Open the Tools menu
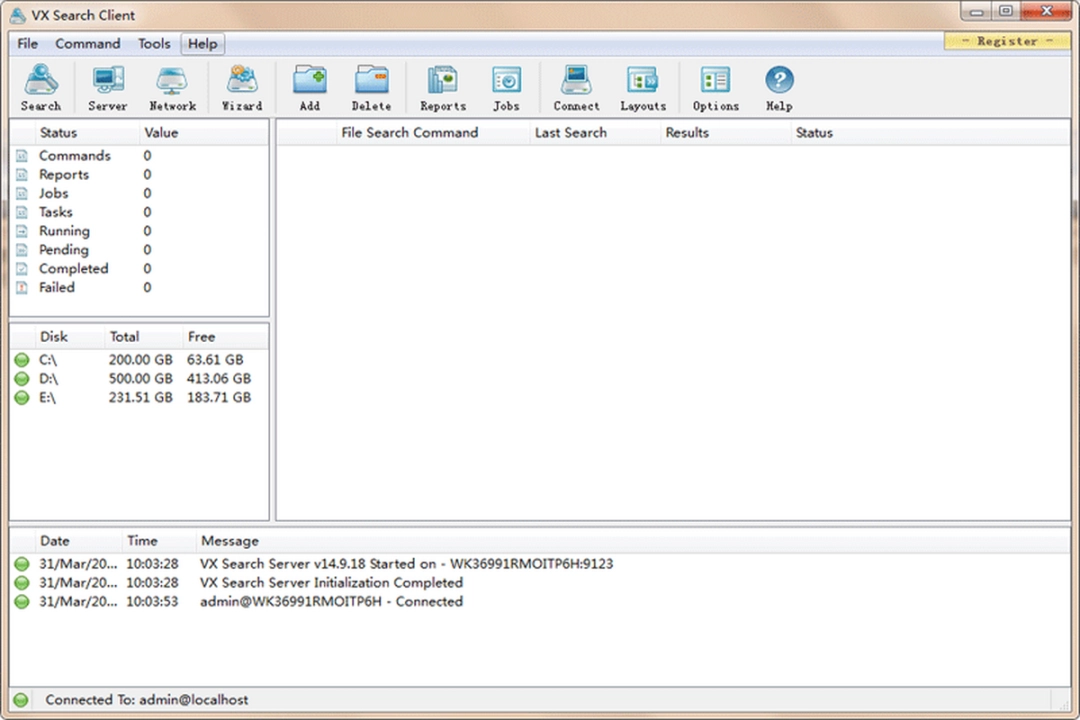 (x=154, y=43)
